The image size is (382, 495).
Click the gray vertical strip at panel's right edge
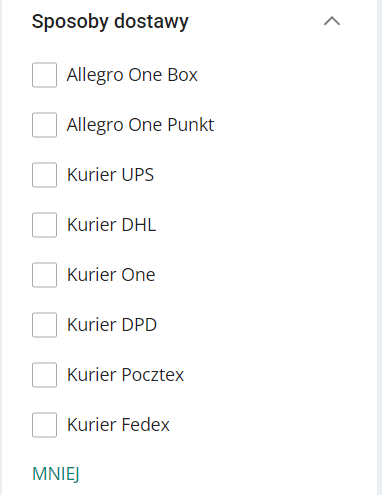pos(379,247)
